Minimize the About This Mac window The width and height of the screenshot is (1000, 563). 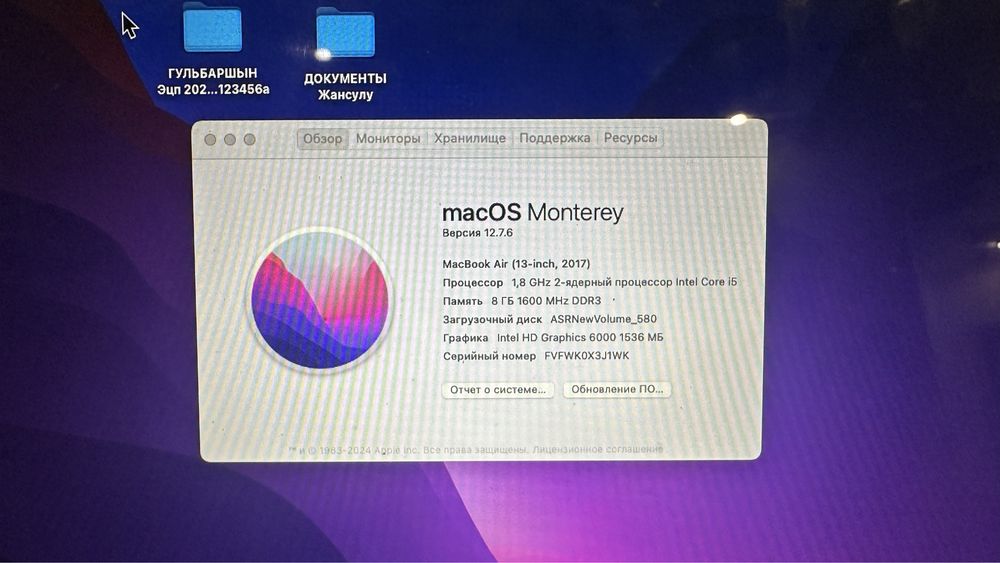coord(230,139)
